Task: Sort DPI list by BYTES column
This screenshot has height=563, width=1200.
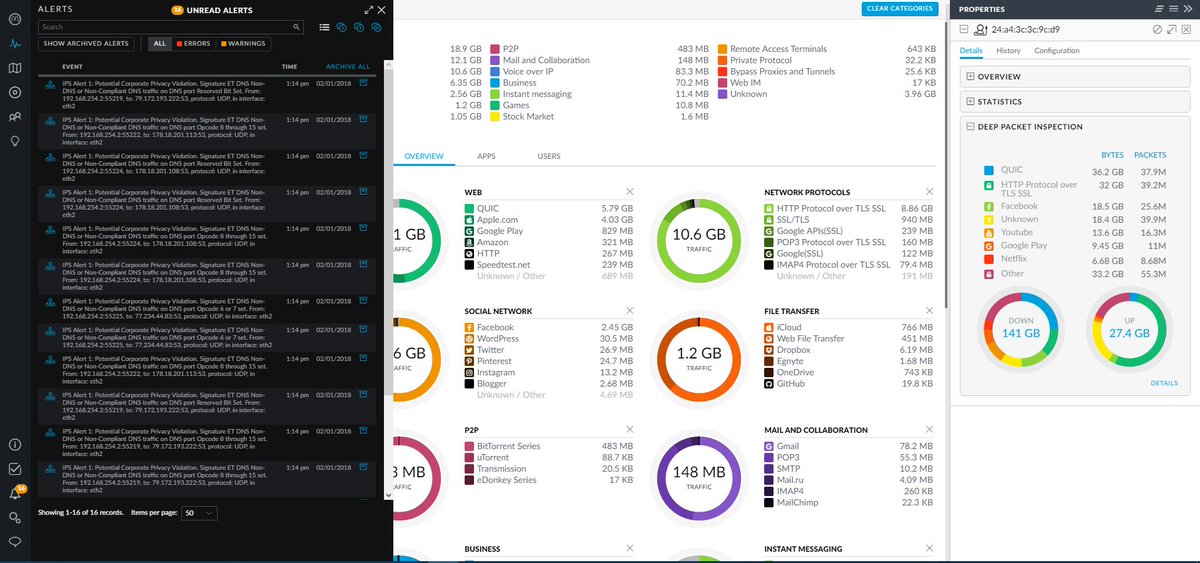Action: [x=1112, y=155]
